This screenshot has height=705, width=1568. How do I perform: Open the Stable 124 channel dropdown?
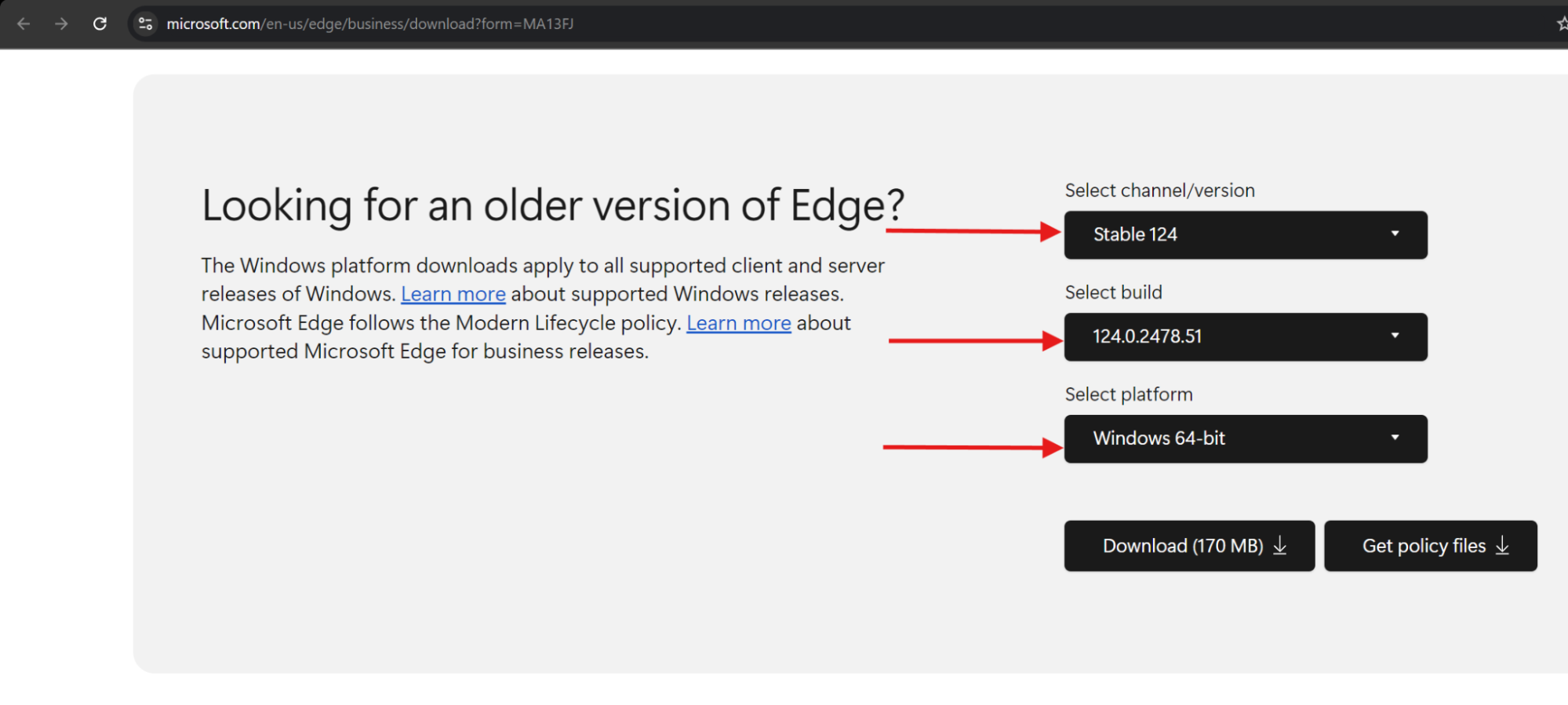point(1246,234)
